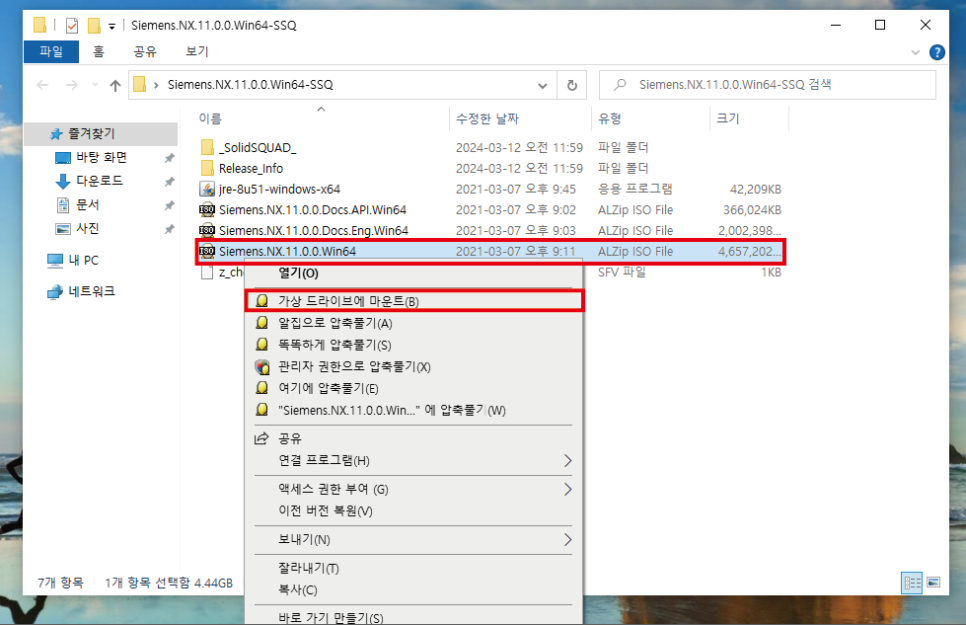Screen dimensions: 966x625
Task: Choose 여기에 압축풀기(E)
Action: pyautogui.click(x=413, y=388)
